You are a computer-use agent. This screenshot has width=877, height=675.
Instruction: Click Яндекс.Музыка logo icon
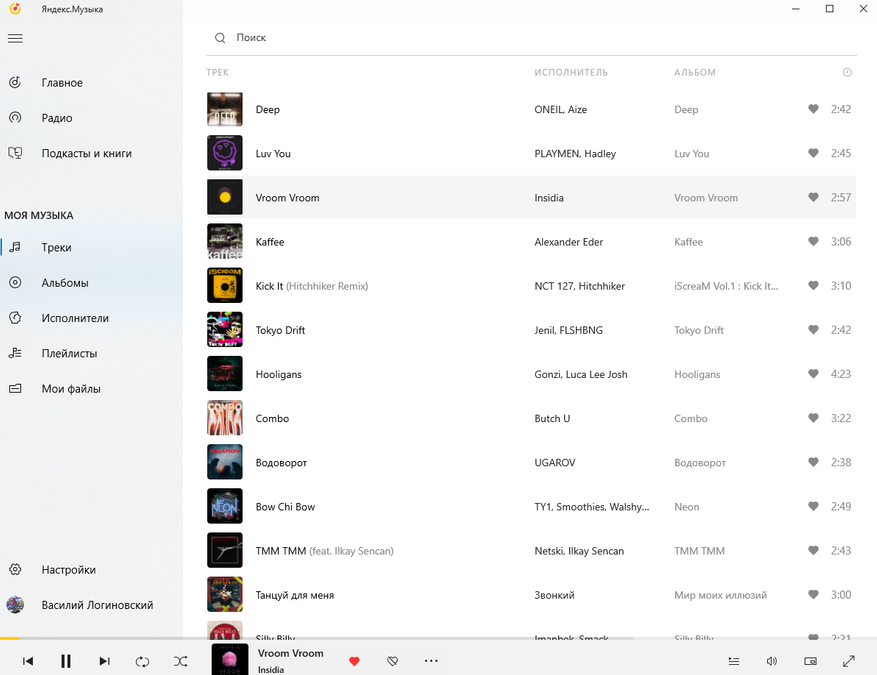[x=15, y=8]
